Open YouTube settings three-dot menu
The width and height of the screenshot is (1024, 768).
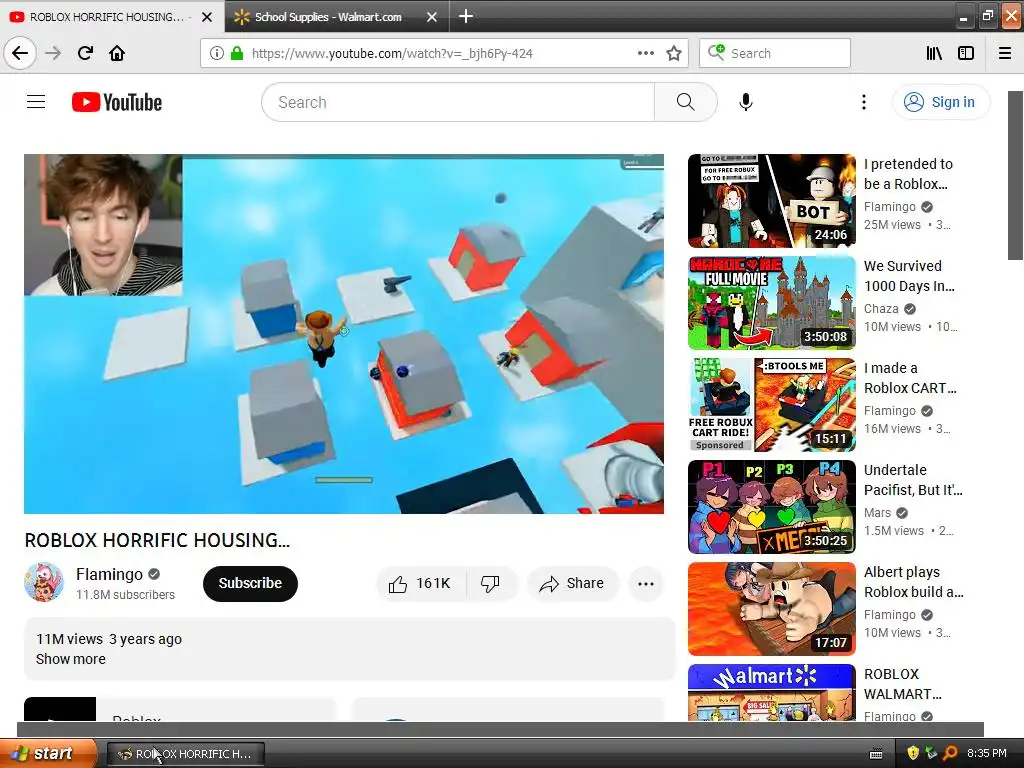click(x=863, y=102)
